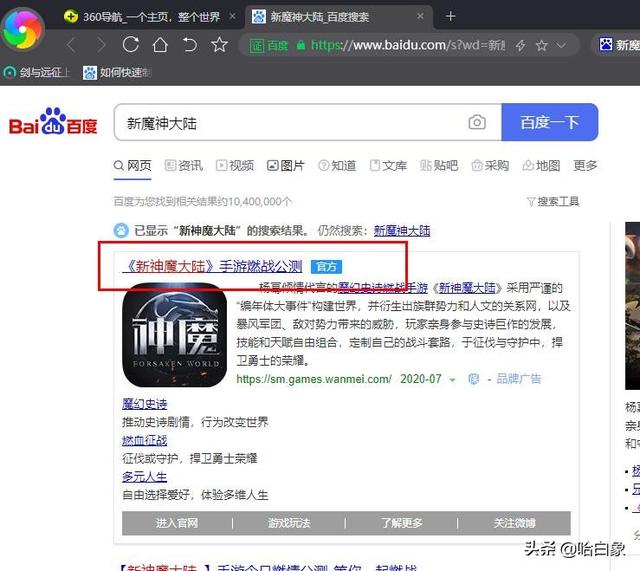640x571 pixels.
Task: Click the camera image-search icon
Action: (477, 122)
